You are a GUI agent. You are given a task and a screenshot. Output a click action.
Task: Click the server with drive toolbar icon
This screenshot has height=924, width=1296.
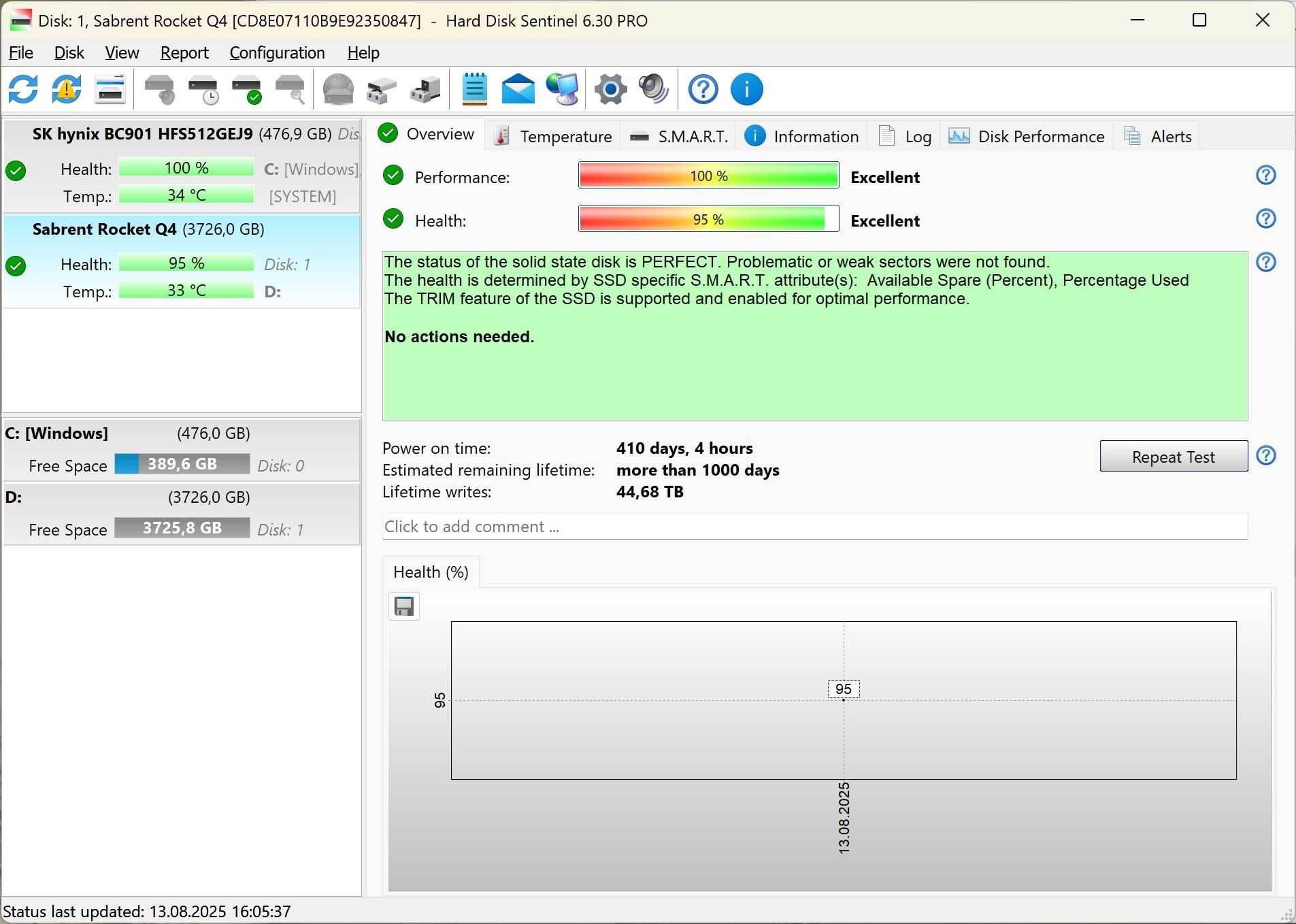pos(426,89)
